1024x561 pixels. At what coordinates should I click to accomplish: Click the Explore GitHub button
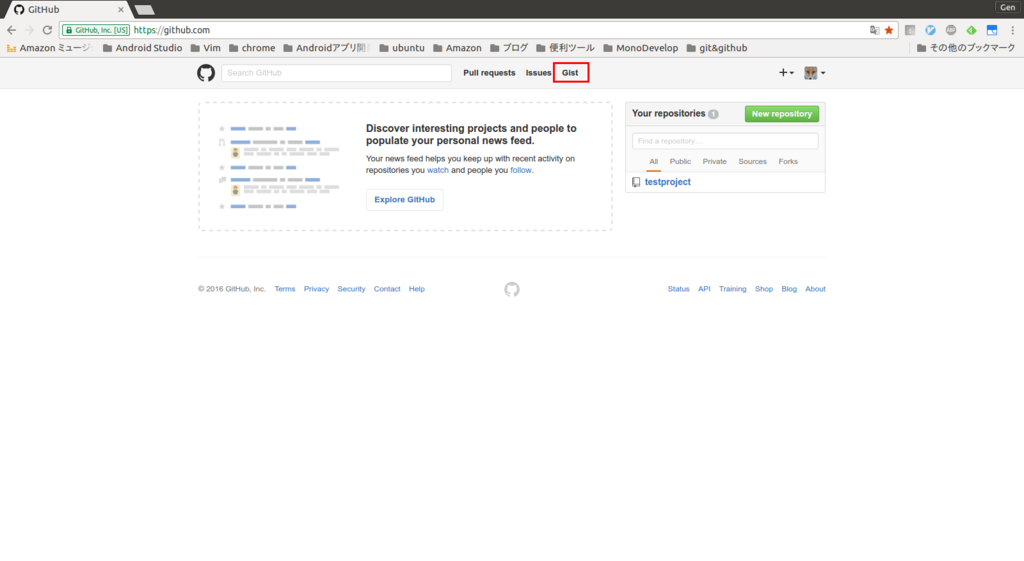point(404,200)
